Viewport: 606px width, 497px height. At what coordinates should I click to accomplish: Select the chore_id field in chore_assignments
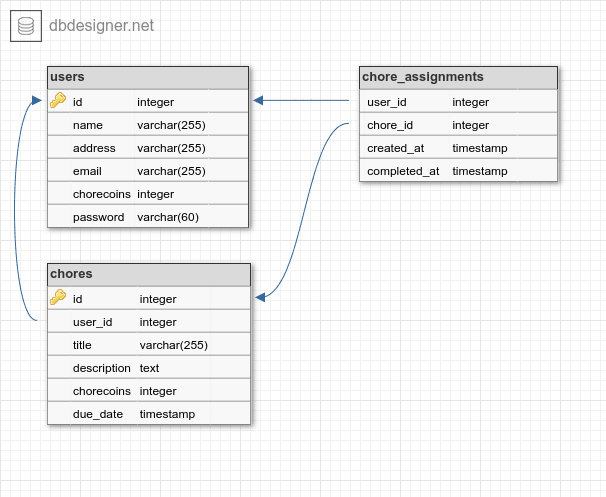[458, 125]
